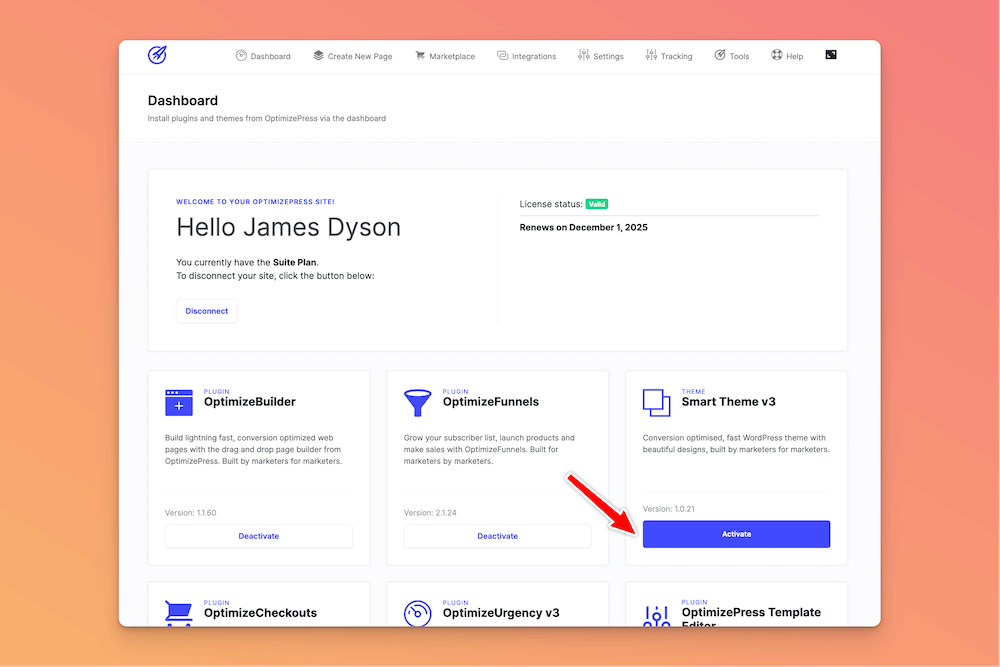Click the OptimizePress rocket logo
Screen dimensions: 1000x667
pos(158,55)
